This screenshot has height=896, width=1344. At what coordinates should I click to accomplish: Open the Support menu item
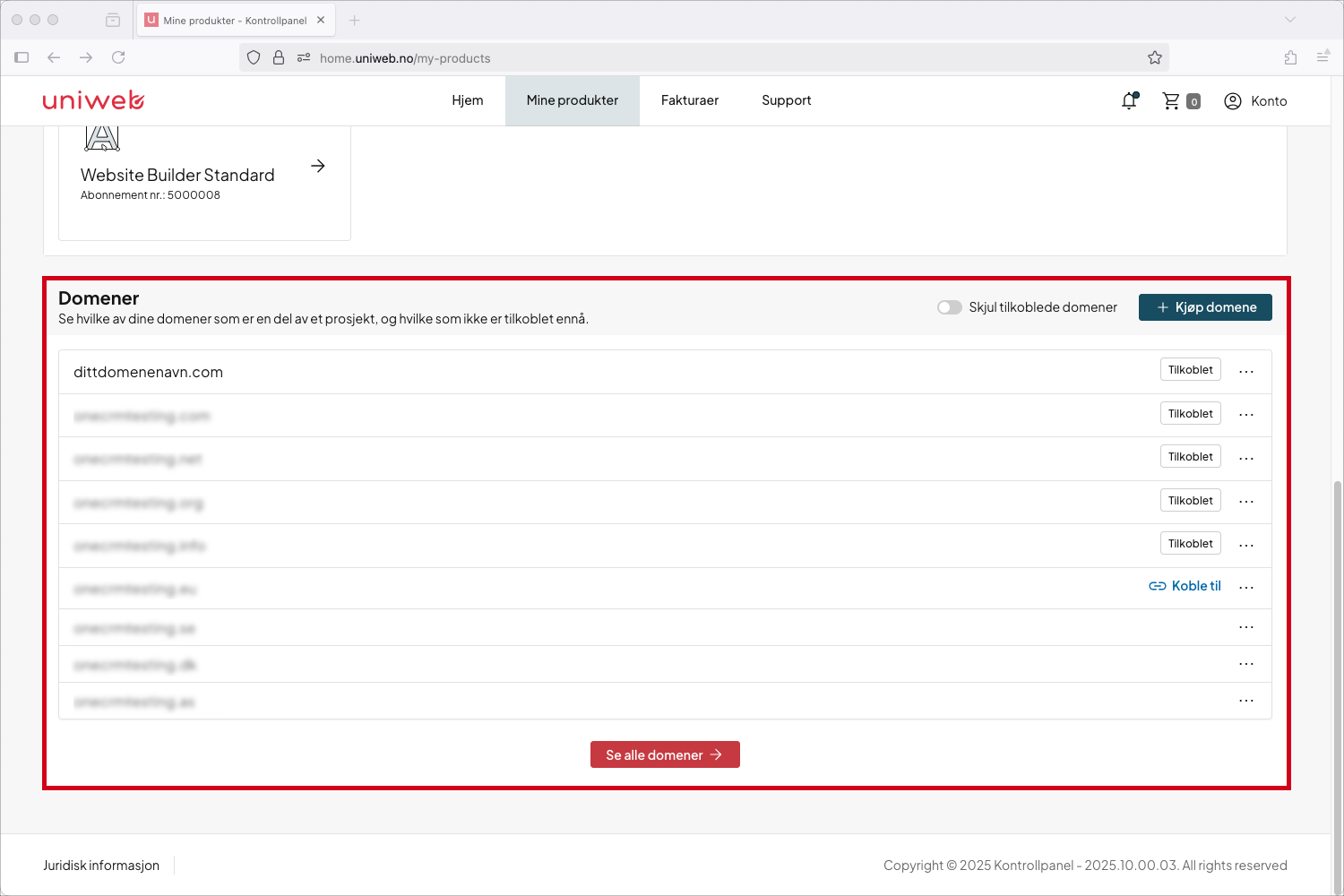tap(787, 100)
